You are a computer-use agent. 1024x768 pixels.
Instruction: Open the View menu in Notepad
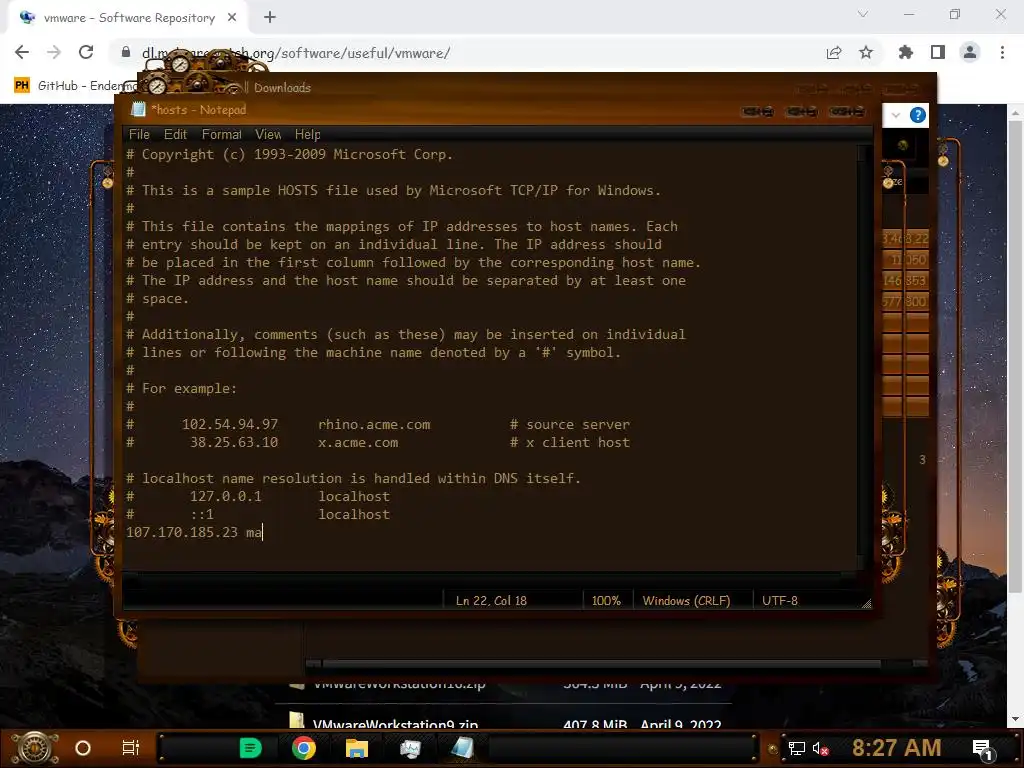(x=268, y=135)
